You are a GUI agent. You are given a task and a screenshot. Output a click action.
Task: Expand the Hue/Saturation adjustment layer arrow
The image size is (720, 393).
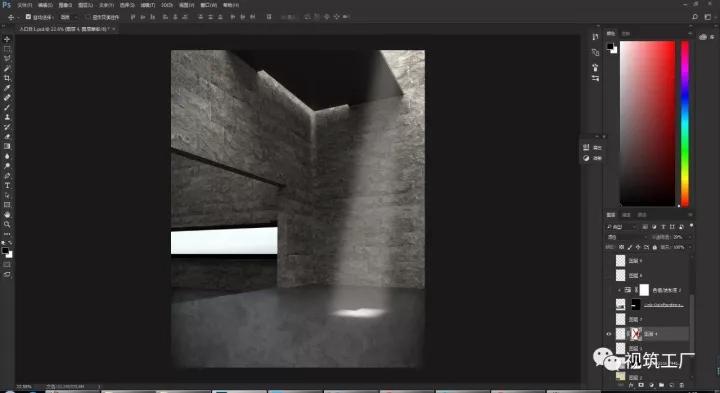coord(619,290)
